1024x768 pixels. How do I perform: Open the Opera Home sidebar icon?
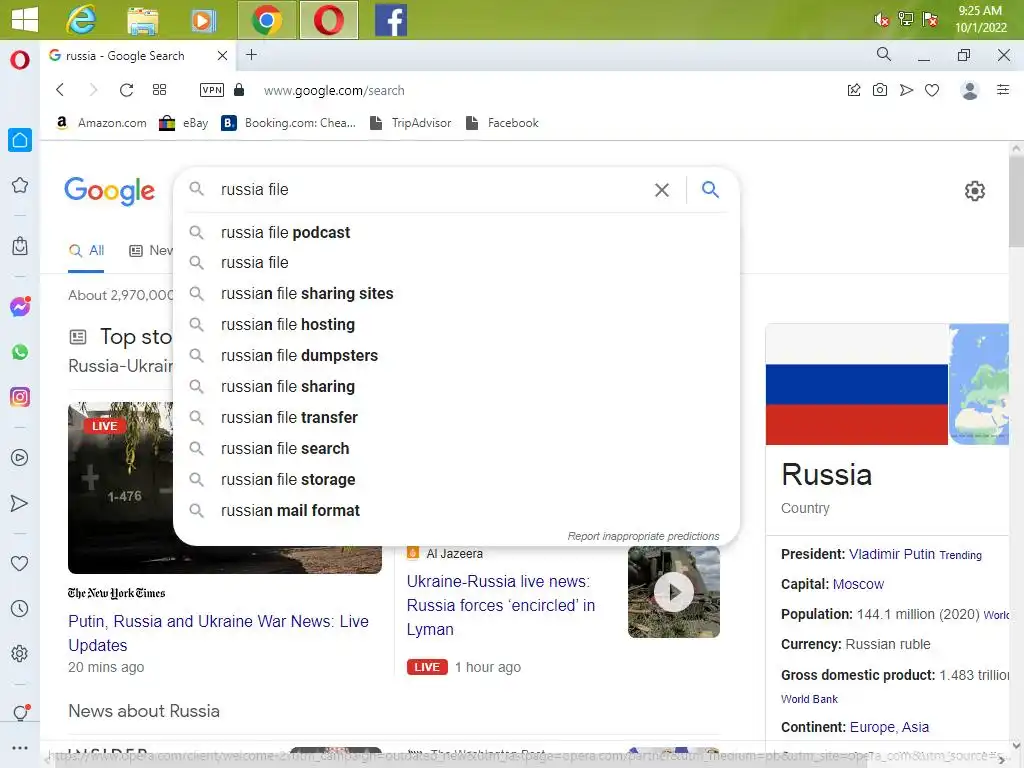20,140
